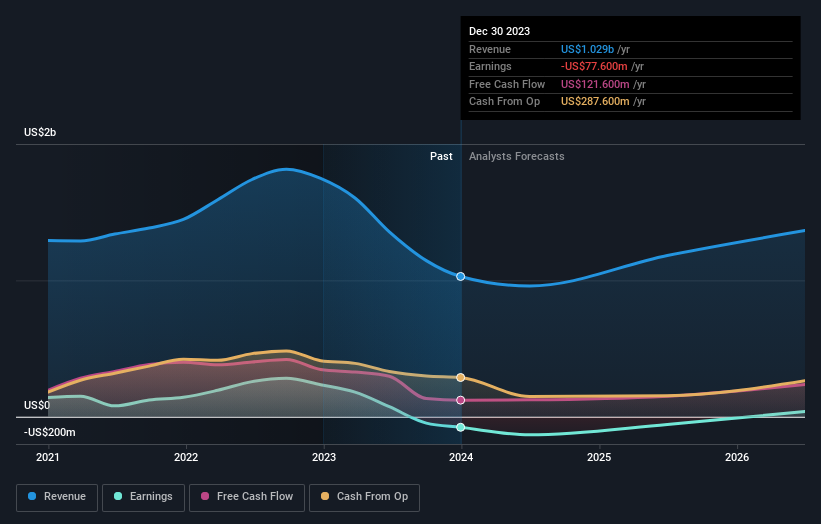Toggle the Free Cash Flow legend button
The image size is (821, 524).
[247, 497]
